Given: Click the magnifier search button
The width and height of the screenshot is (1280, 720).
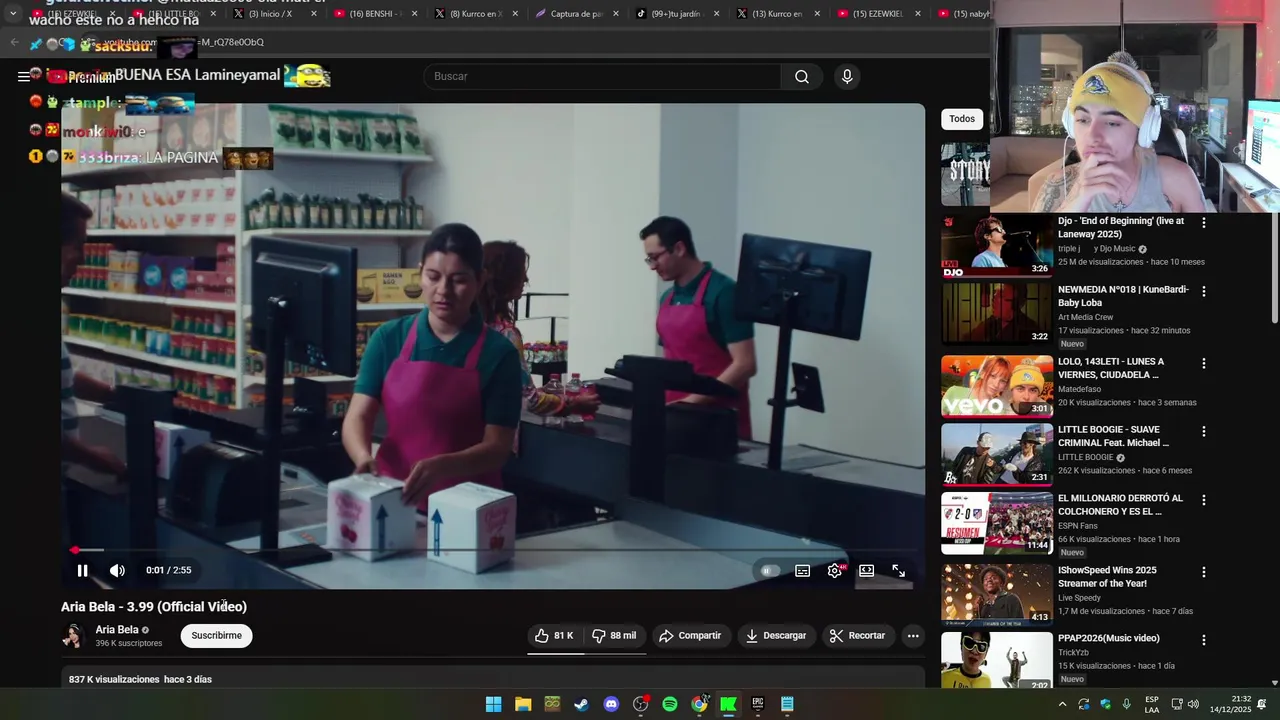Looking at the screenshot, I should (x=802, y=77).
